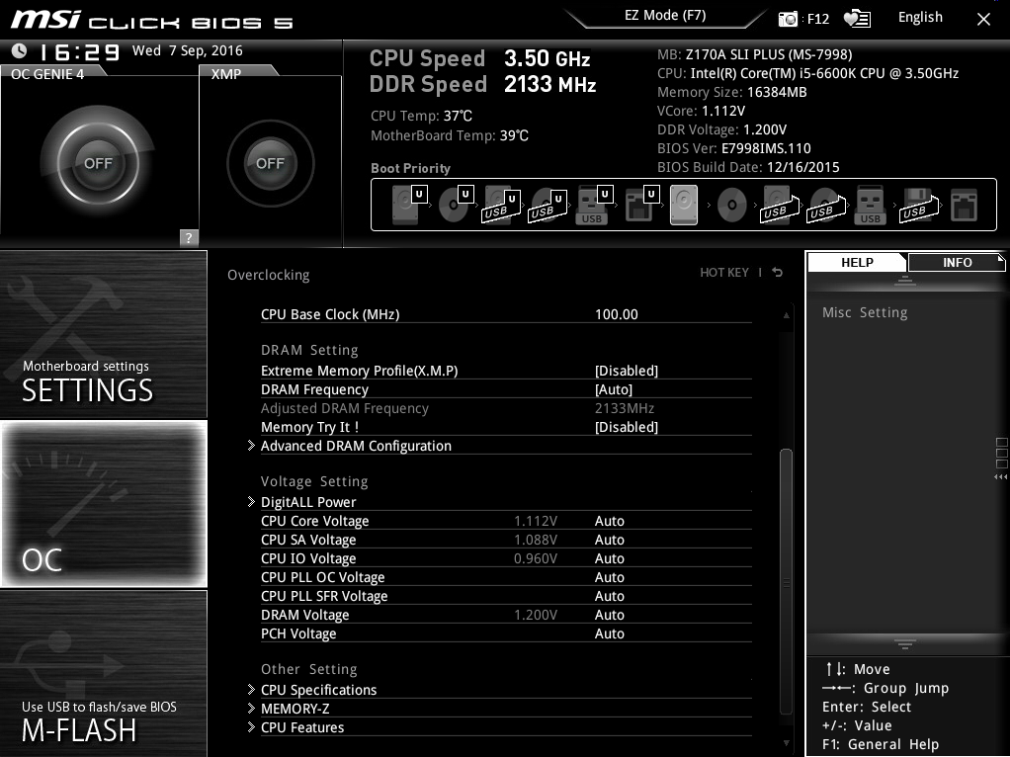Click the date "Wed 7 Sep, 2016"

click(187, 50)
